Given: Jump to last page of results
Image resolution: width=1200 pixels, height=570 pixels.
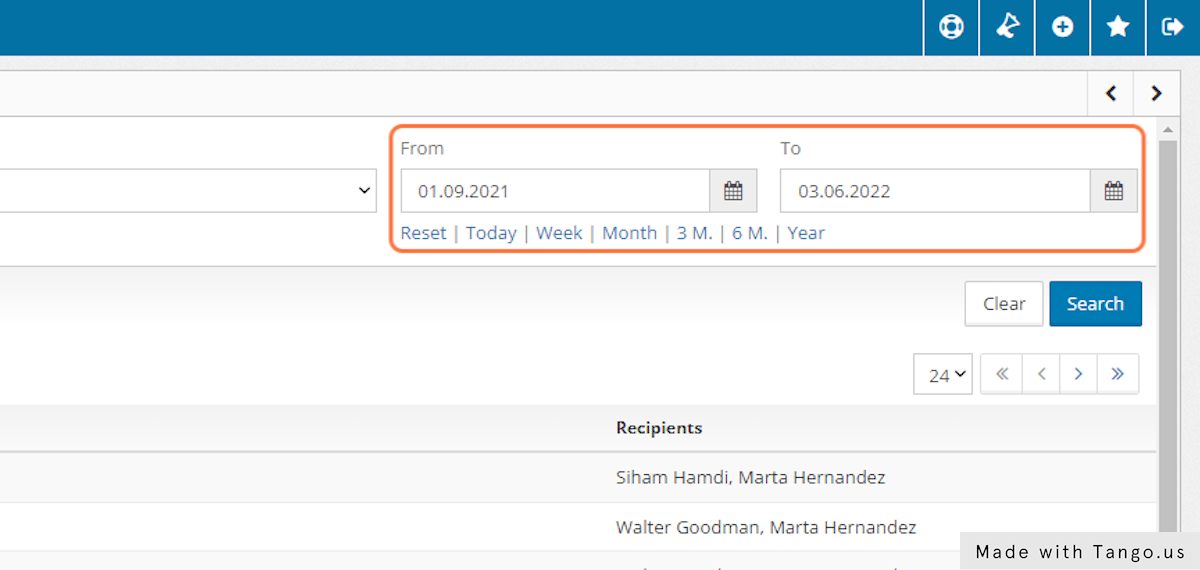Looking at the screenshot, I should 1118,374.
